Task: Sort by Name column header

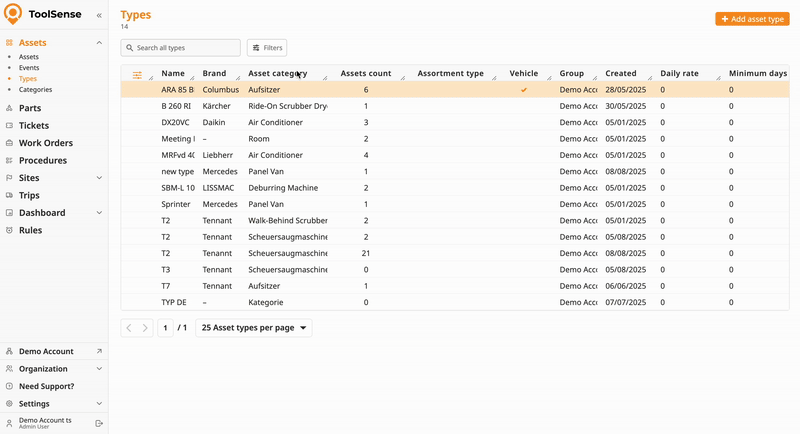Action: point(173,73)
